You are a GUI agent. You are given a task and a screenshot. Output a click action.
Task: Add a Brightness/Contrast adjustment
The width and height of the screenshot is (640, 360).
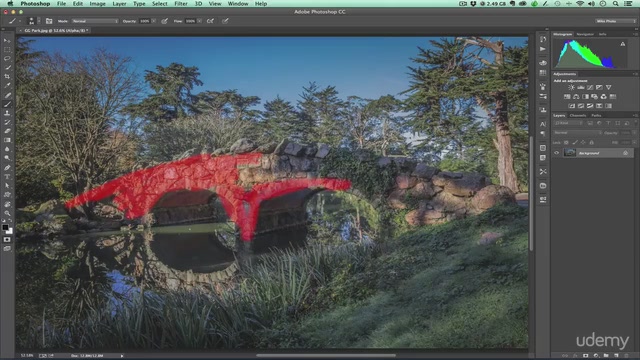[x=571, y=87]
